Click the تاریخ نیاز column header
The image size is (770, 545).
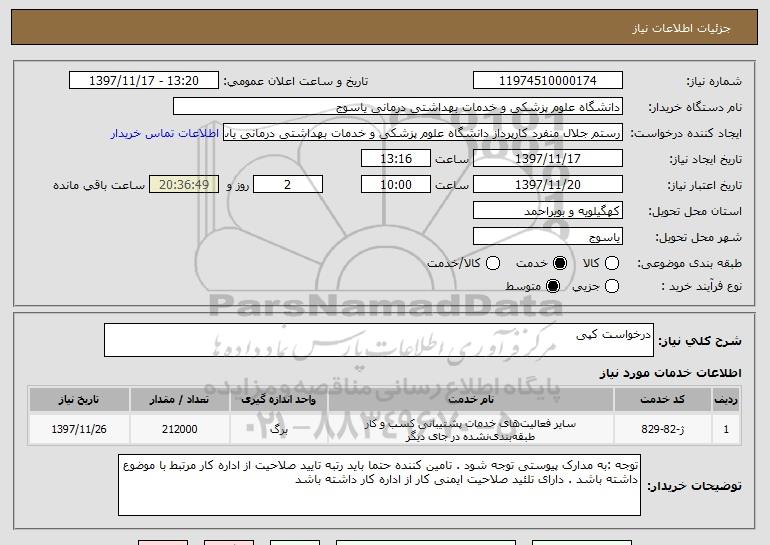click(x=79, y=400)
